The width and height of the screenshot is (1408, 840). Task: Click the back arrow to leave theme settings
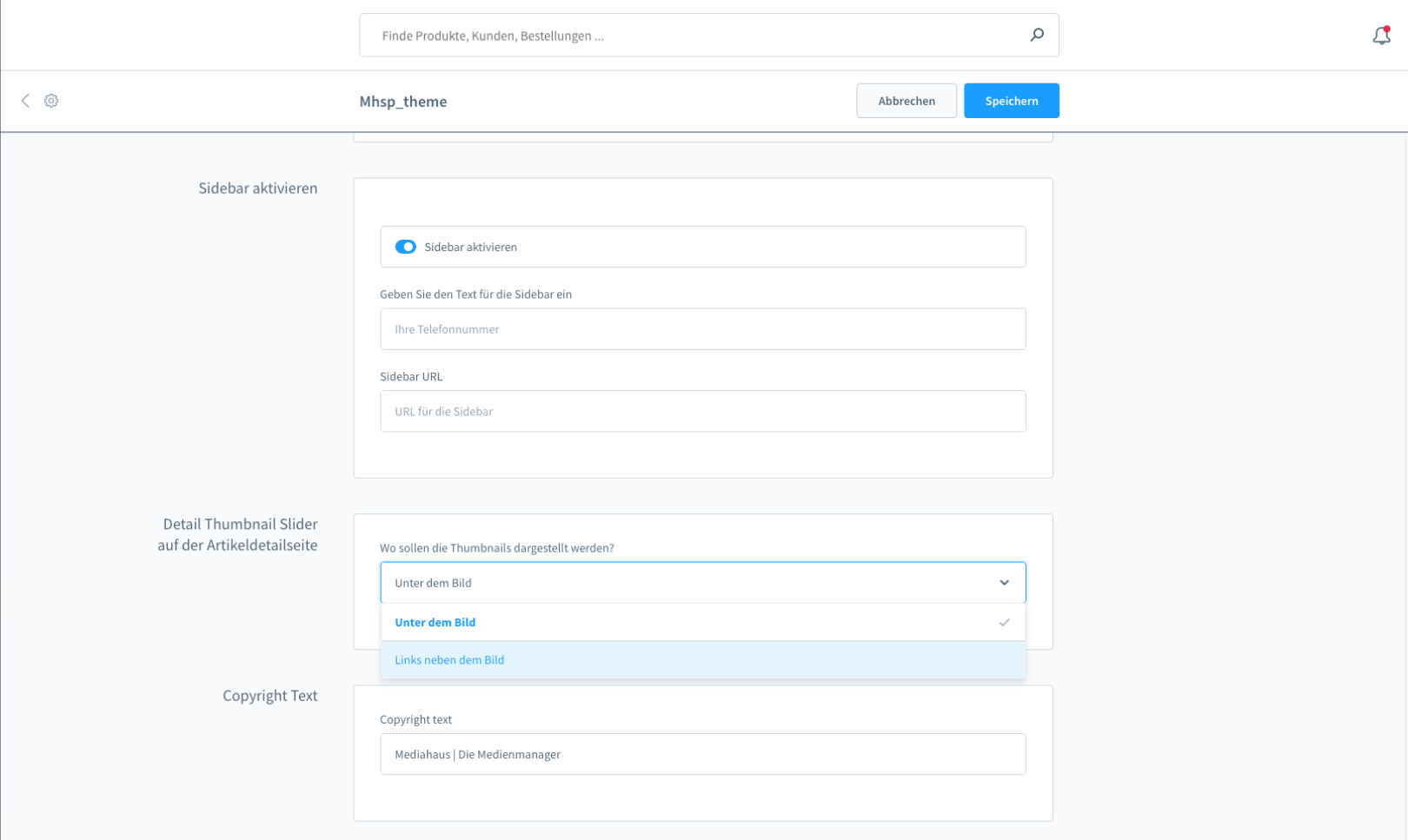pos(24,101)
